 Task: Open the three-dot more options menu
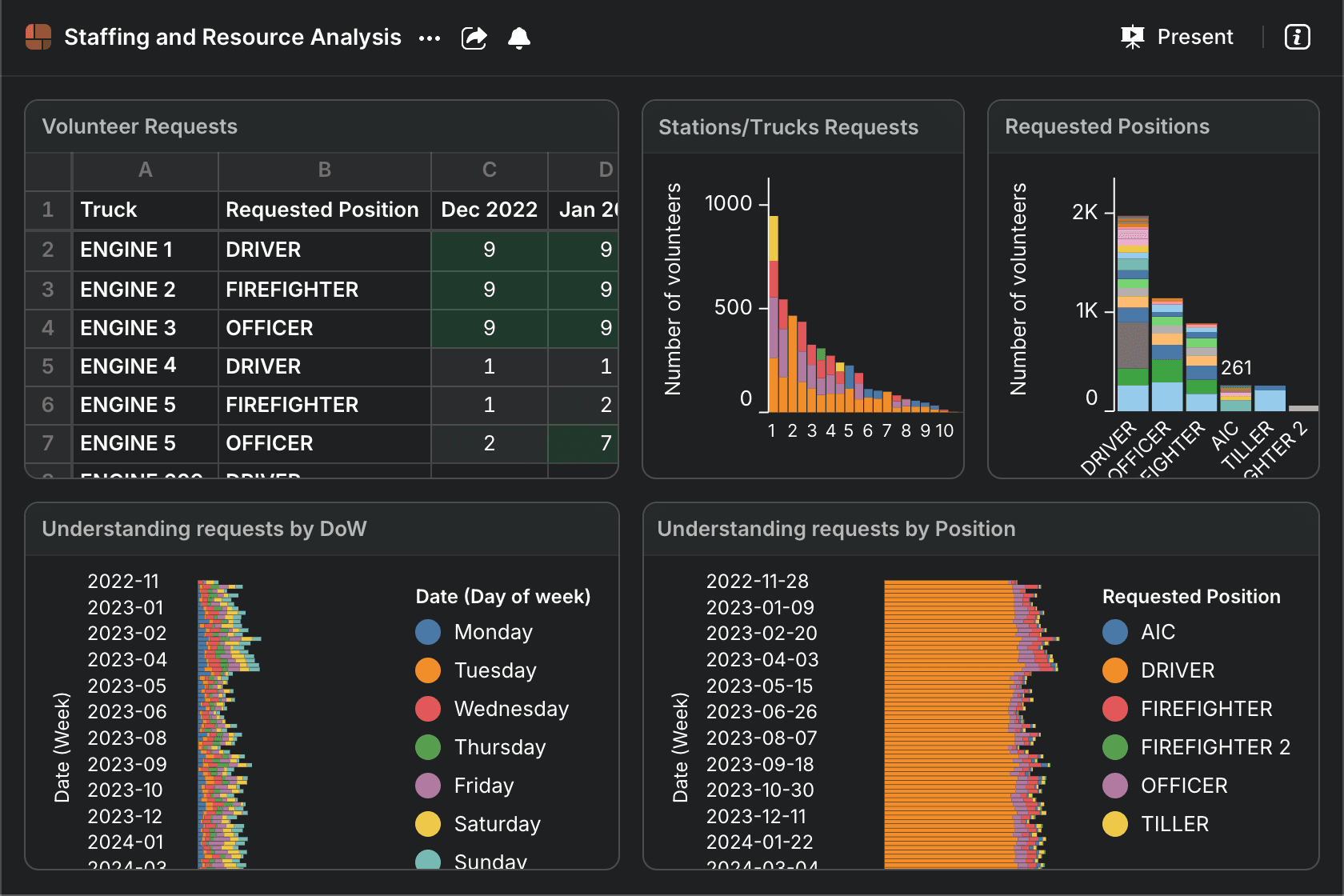coord(430,38)
